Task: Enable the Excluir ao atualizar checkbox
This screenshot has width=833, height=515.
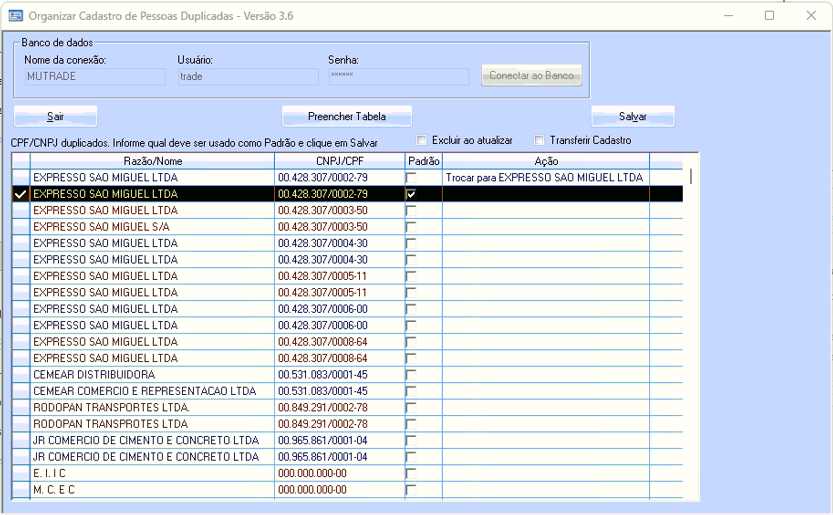Action: [422, 141]
